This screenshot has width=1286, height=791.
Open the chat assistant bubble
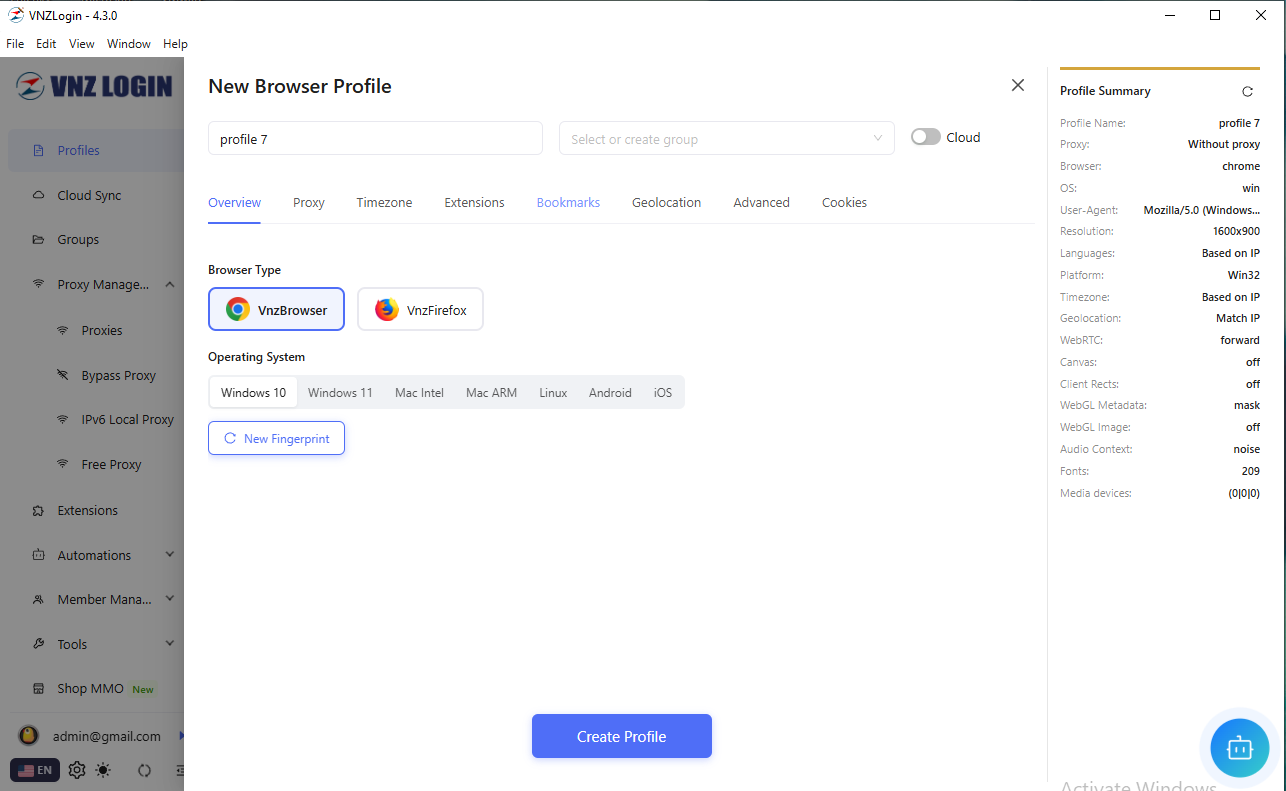click(x=1239, y=747)
